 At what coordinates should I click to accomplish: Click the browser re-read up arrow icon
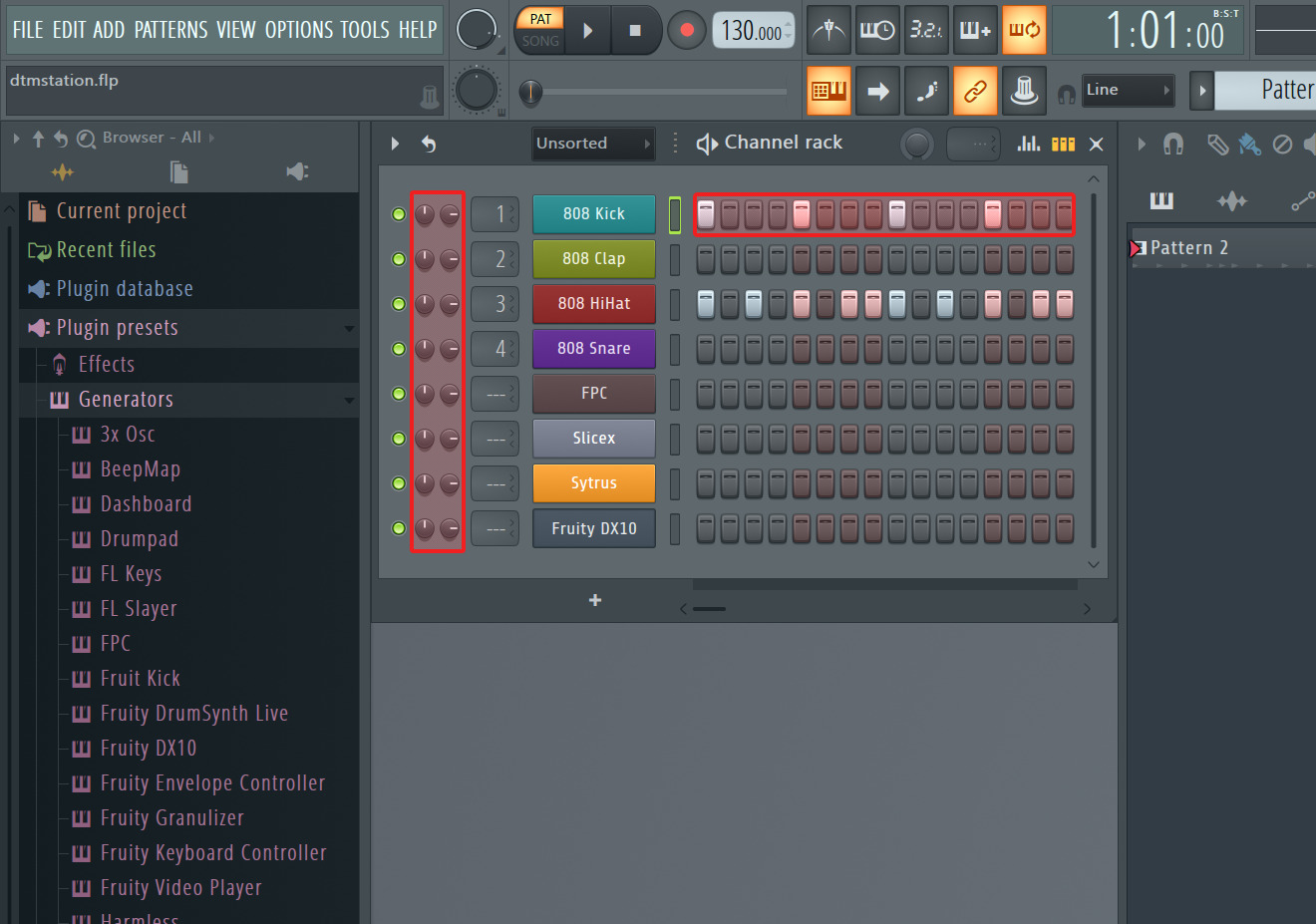click(38, 139)
